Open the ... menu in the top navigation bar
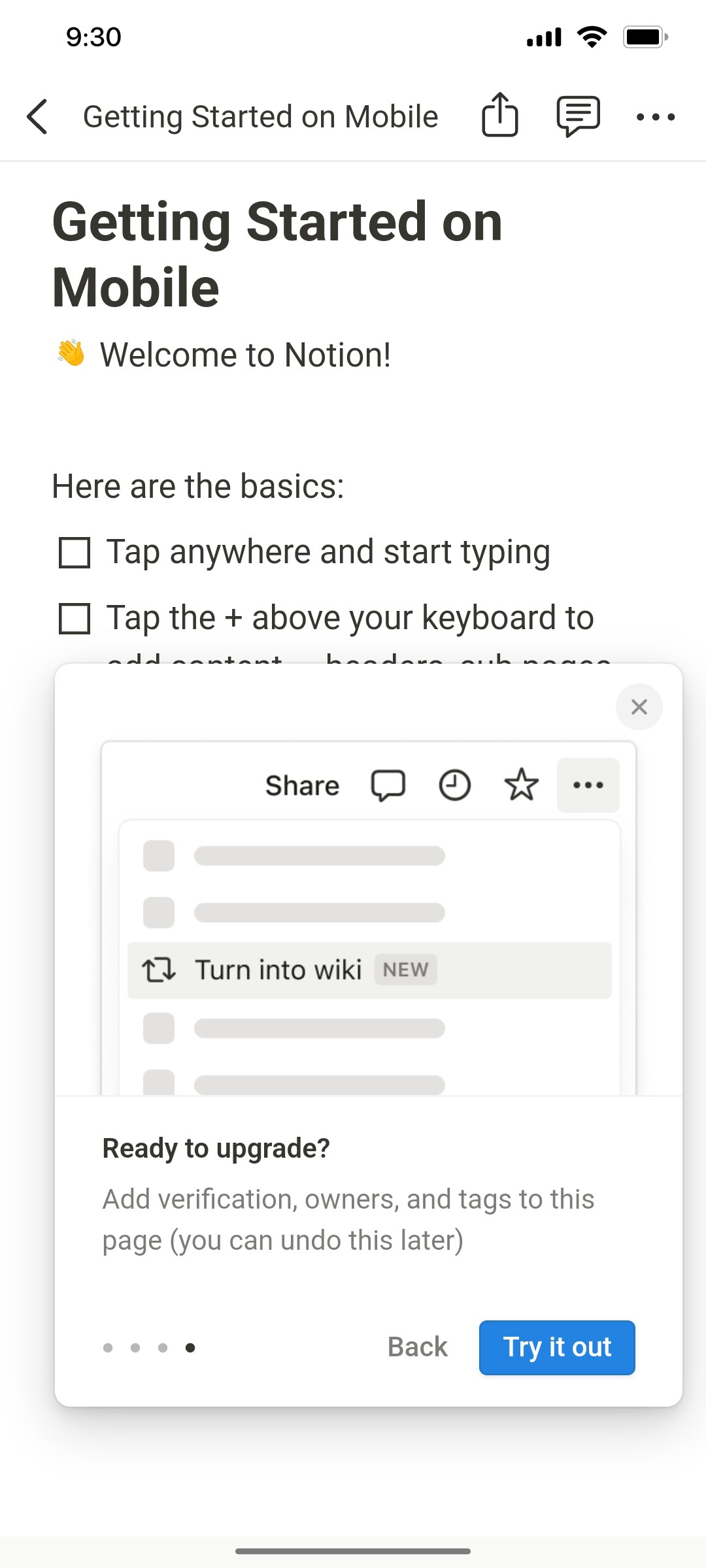 tap(656, 116)
